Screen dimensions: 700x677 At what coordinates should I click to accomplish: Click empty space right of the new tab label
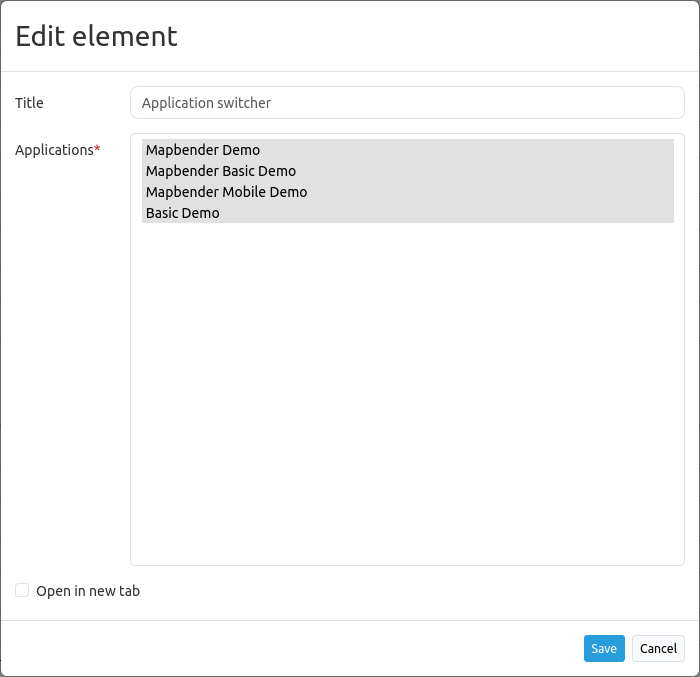[x=400, y=591]
